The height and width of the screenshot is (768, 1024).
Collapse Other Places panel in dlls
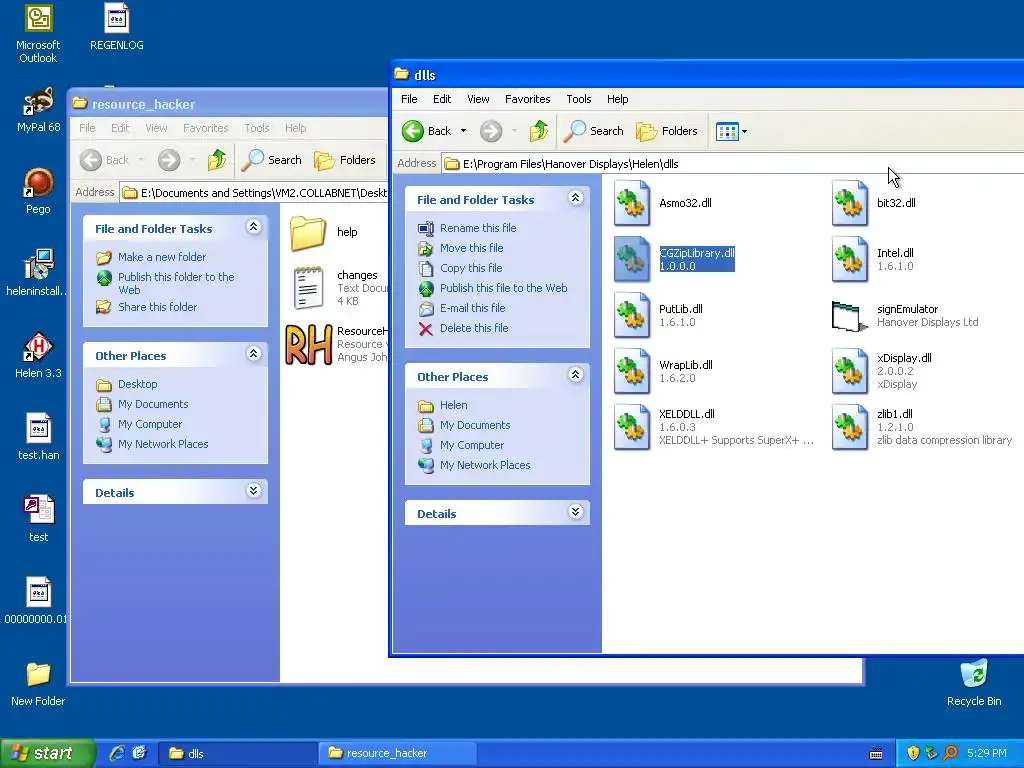coord(575,375)
